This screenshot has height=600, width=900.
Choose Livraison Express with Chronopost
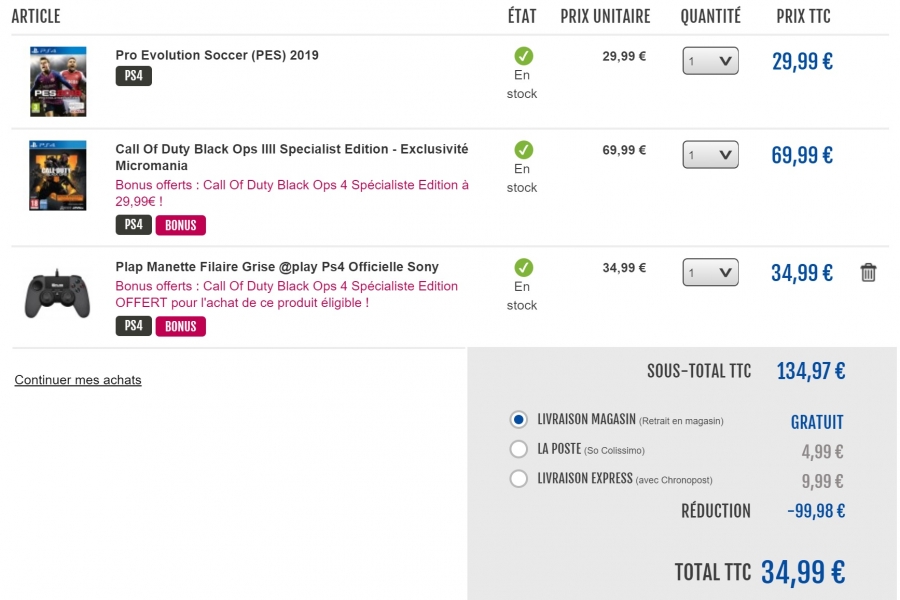coord(518,478)
